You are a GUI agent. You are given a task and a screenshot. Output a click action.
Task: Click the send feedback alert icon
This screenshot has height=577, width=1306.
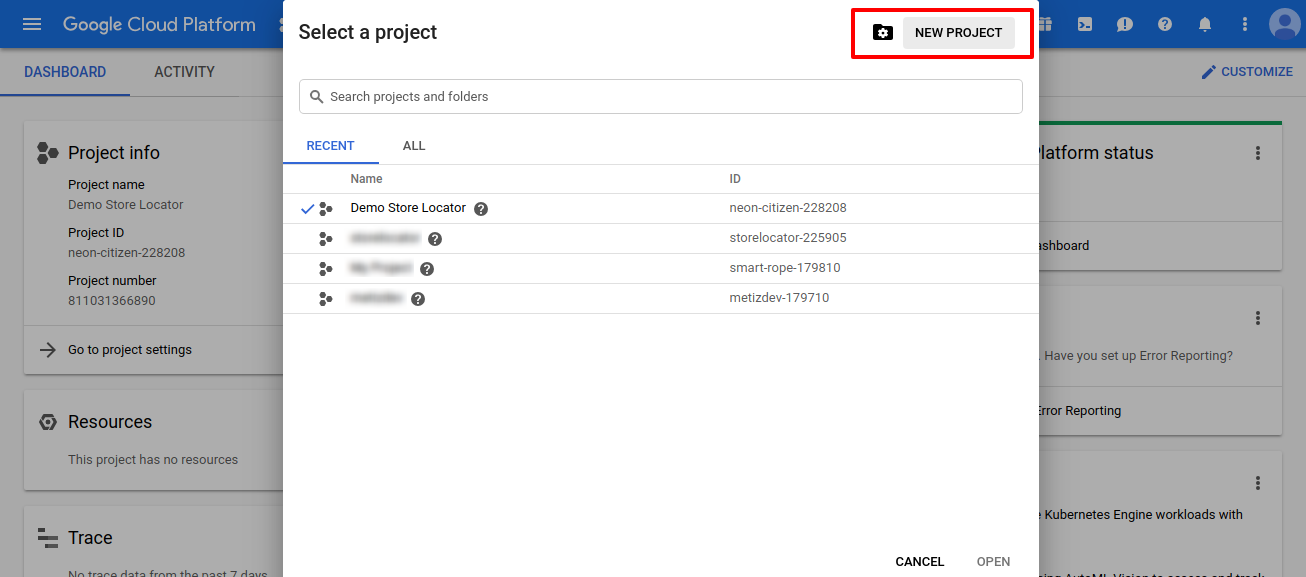point(1125,24)
